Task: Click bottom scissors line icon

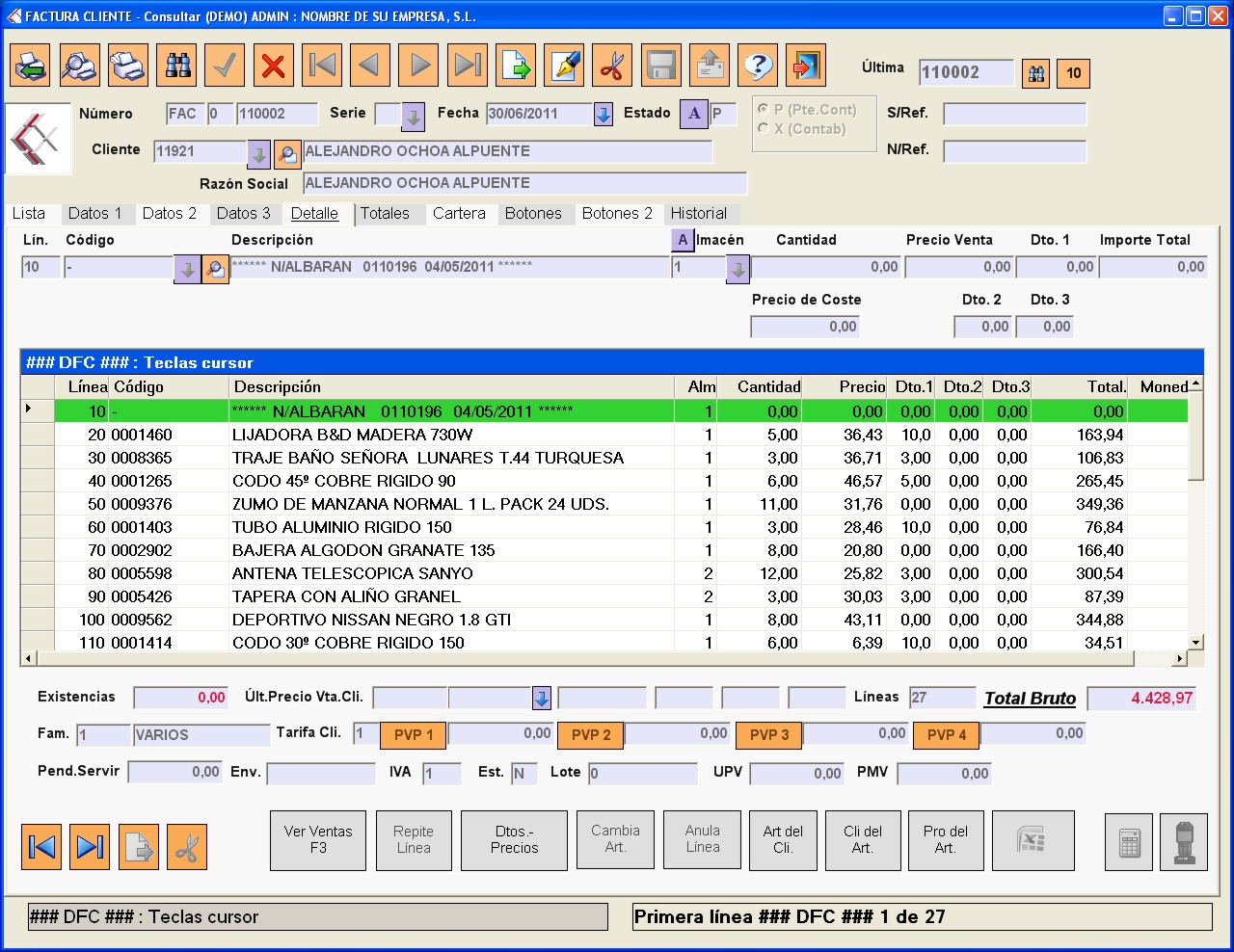Action: click(187, 847)
